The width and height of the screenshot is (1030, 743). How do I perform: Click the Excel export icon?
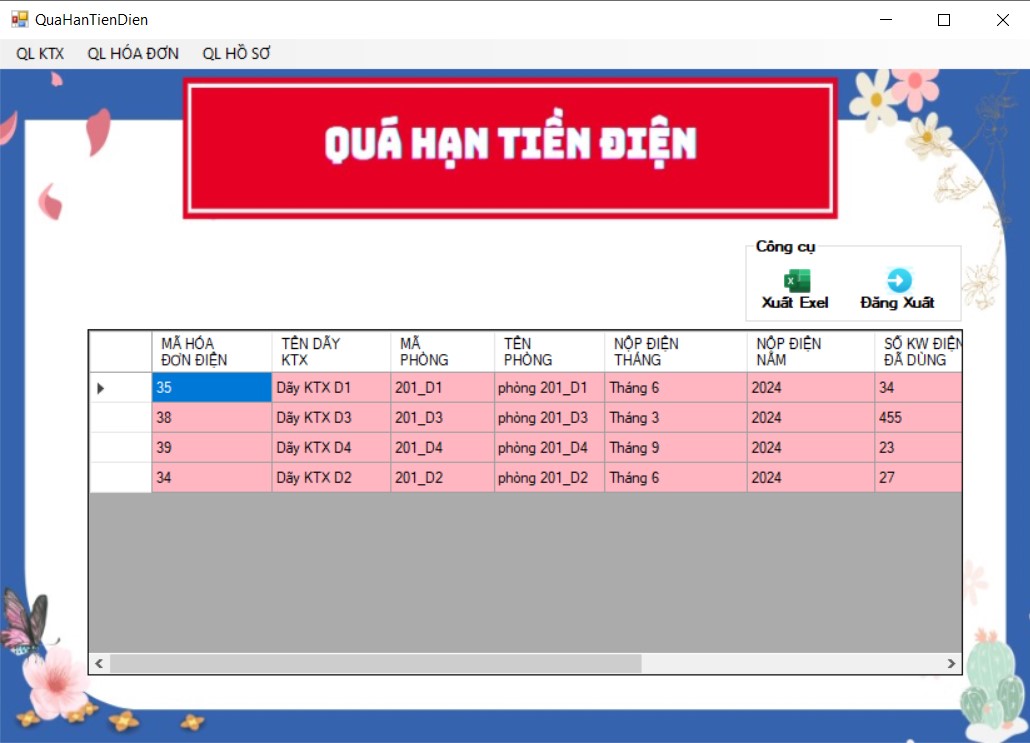click(x=797, y=281)
